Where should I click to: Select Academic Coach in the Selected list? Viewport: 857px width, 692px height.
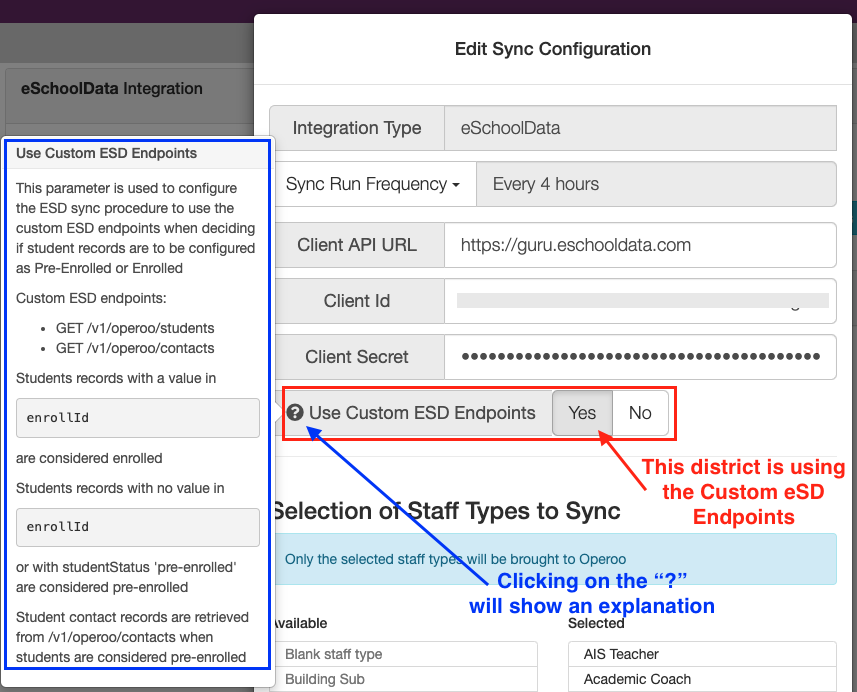point(702,679)
